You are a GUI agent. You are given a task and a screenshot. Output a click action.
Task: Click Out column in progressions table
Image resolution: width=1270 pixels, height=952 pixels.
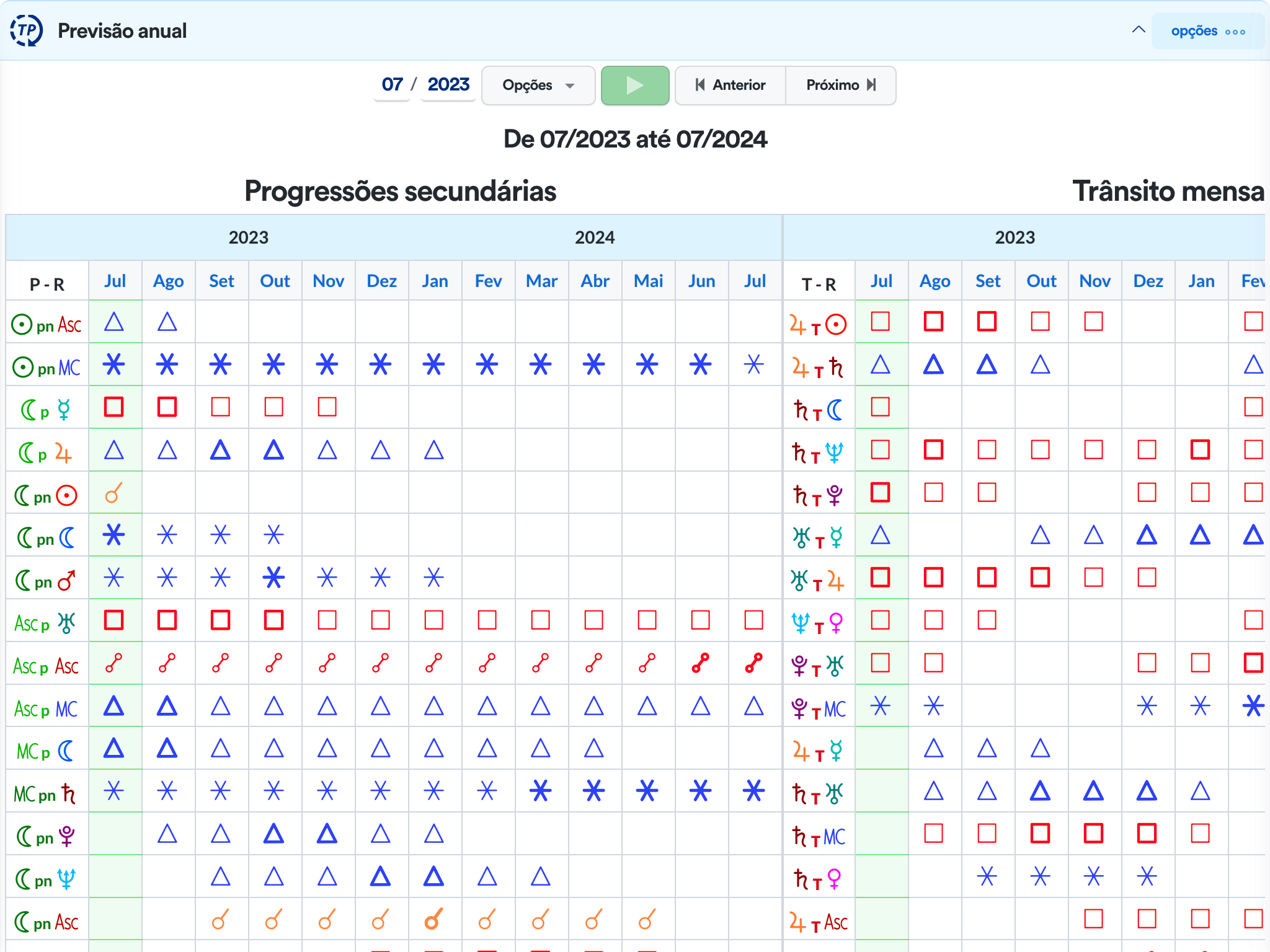coord(275,281)
